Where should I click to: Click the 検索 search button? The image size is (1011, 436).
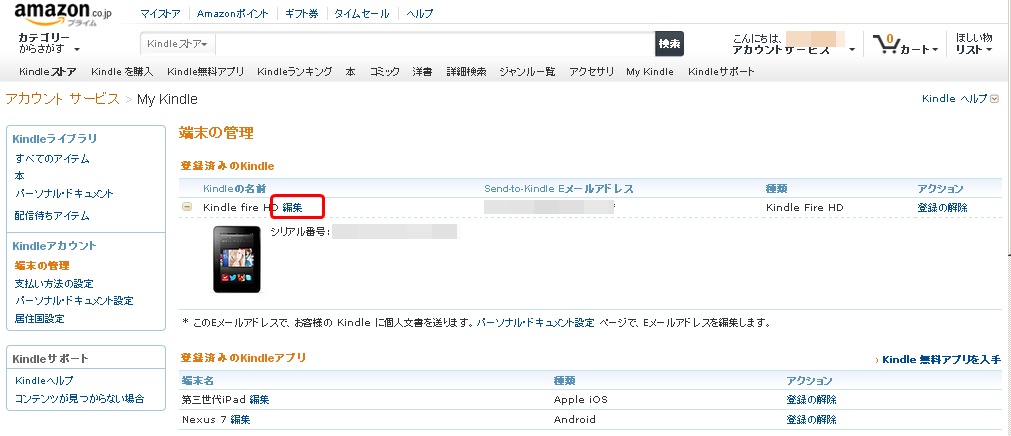point(669,44)
